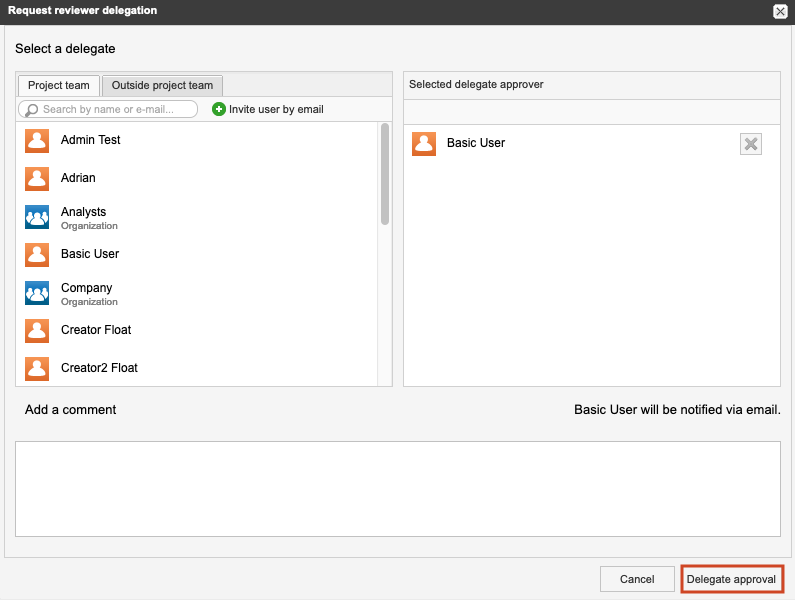795x600 pixels.
Task: Choose Basic User in the project team list
Action: [x=90, y=254]
